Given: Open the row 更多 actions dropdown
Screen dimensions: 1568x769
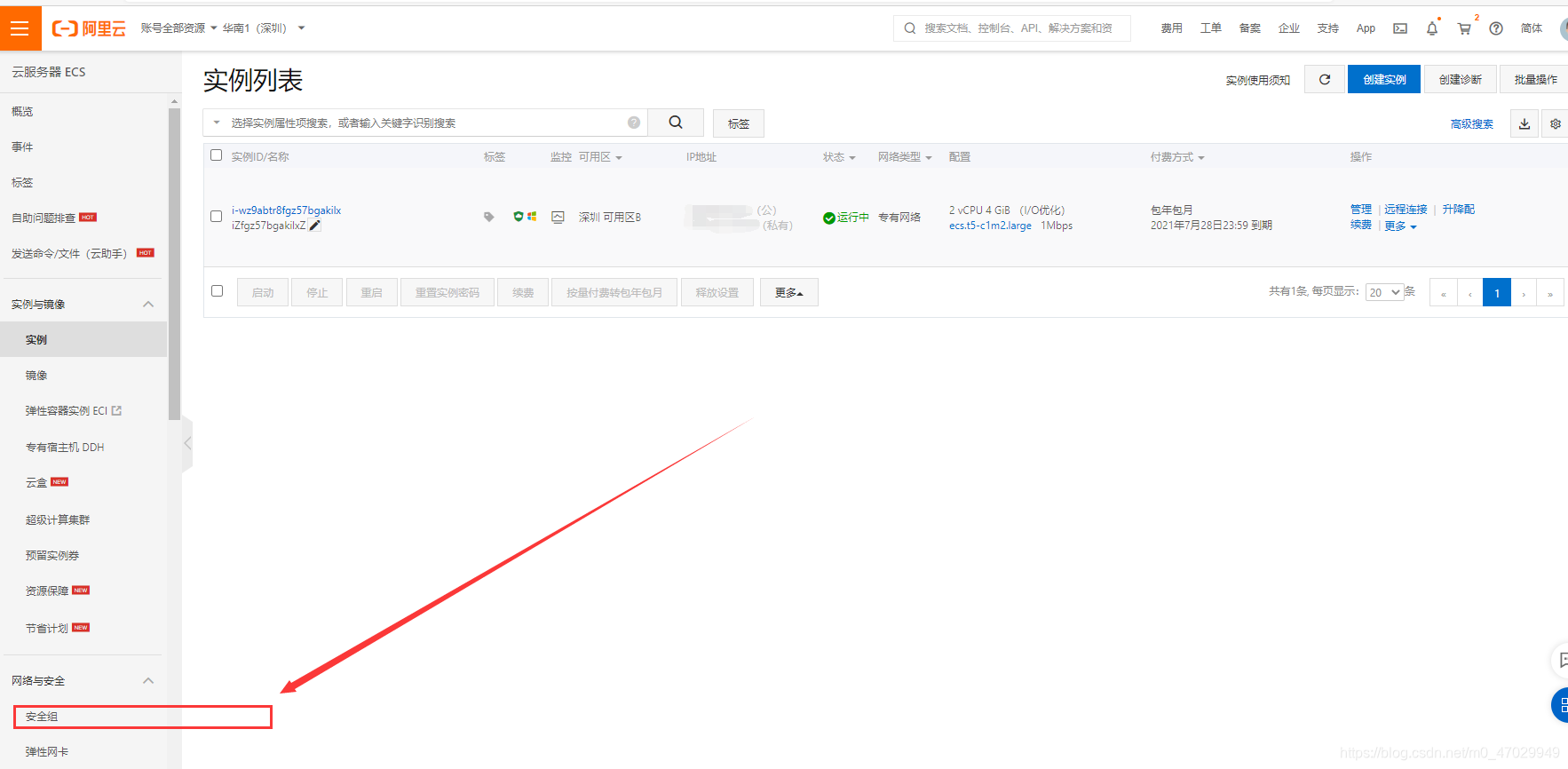Looking at the screenshot, I should tap(1400, 226).
